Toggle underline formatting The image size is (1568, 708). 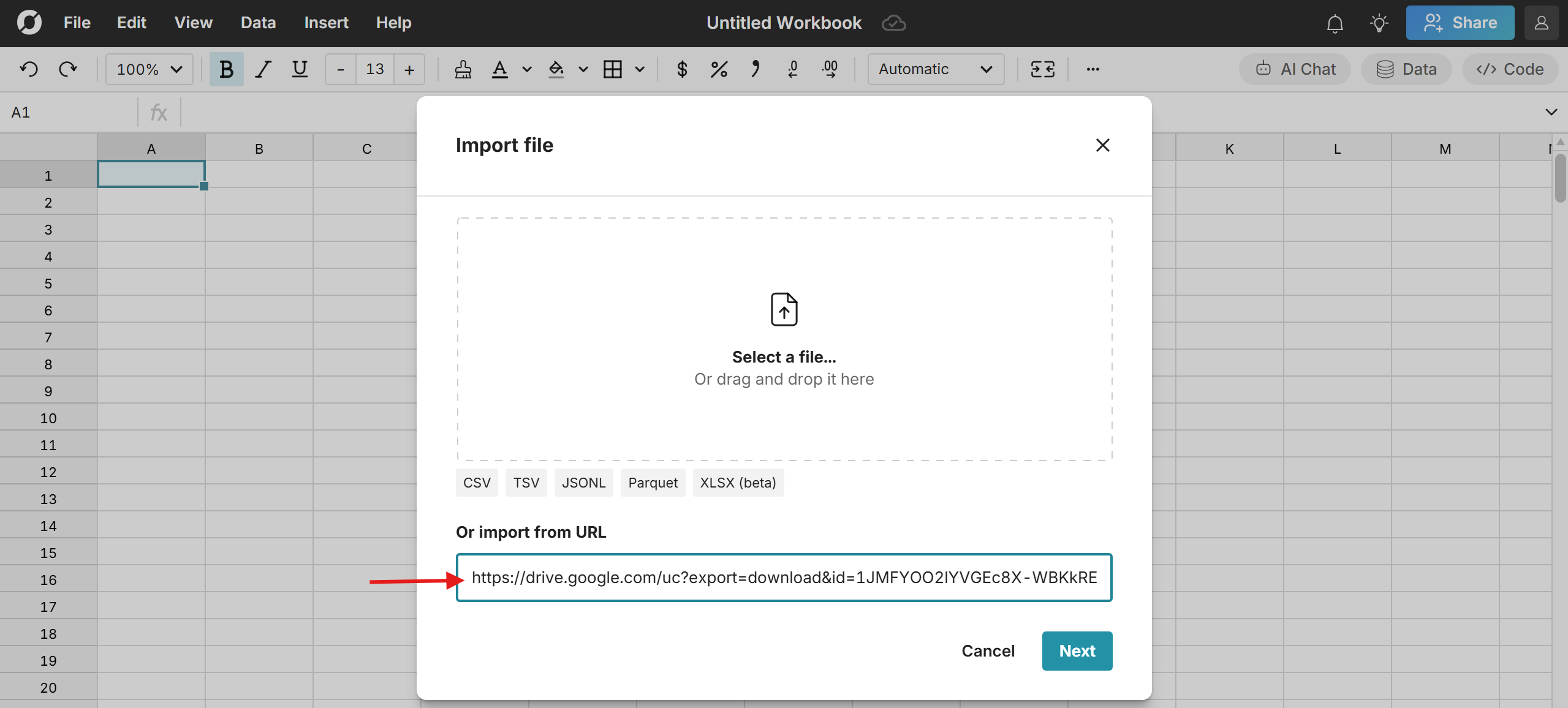coord(299,69)
